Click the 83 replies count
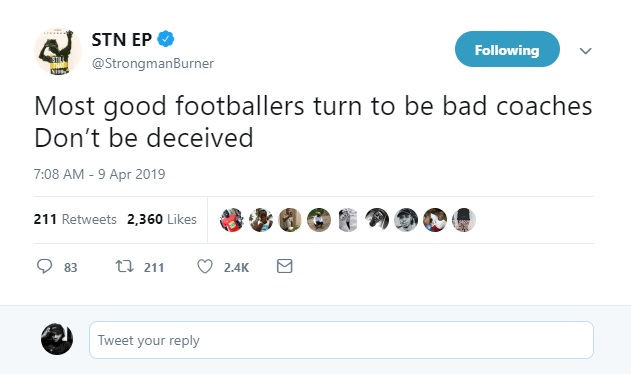This screenshot has height=374, width=631. click(x=70, y=268)
